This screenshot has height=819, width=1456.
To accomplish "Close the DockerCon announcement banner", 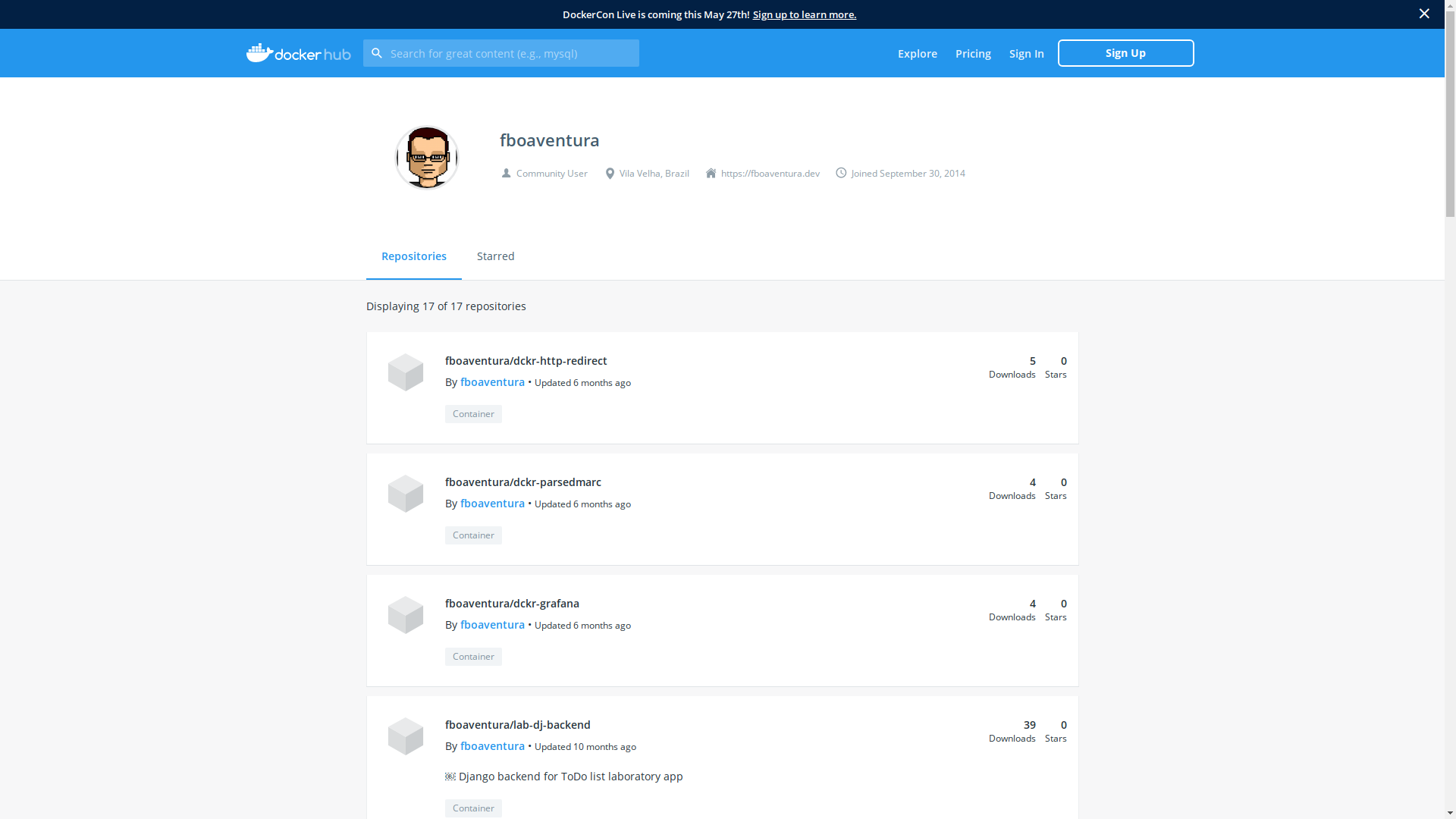I will click(1424, 14).
